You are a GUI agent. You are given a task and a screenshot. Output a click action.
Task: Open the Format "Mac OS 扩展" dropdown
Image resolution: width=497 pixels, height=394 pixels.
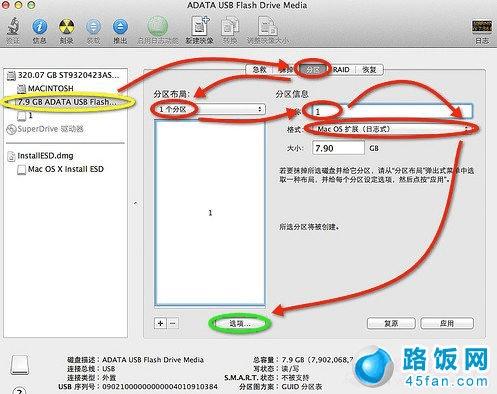pos(392,129)
